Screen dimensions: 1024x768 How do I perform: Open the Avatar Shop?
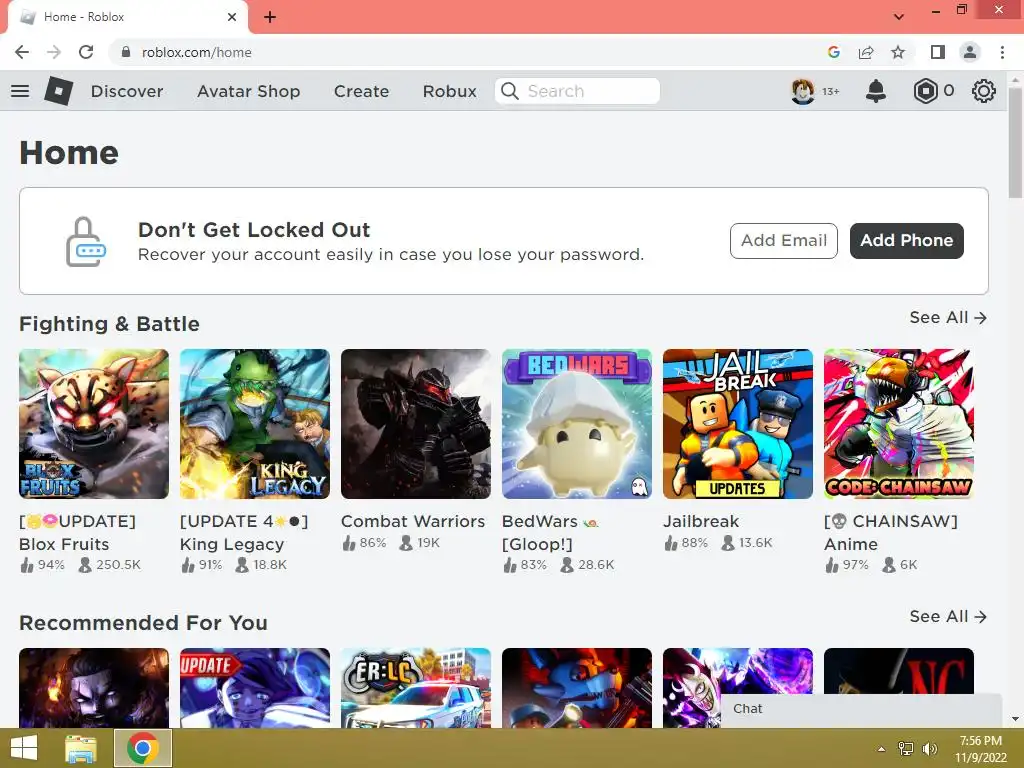click(x=249, y=91)
